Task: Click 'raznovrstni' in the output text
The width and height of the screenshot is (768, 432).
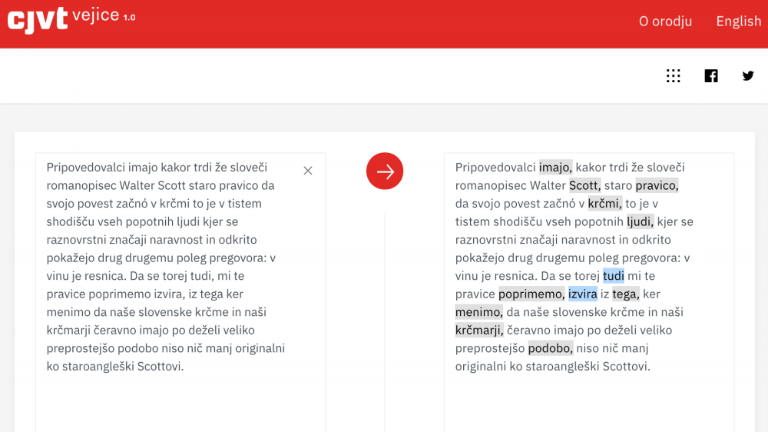Action: [484, 240]
